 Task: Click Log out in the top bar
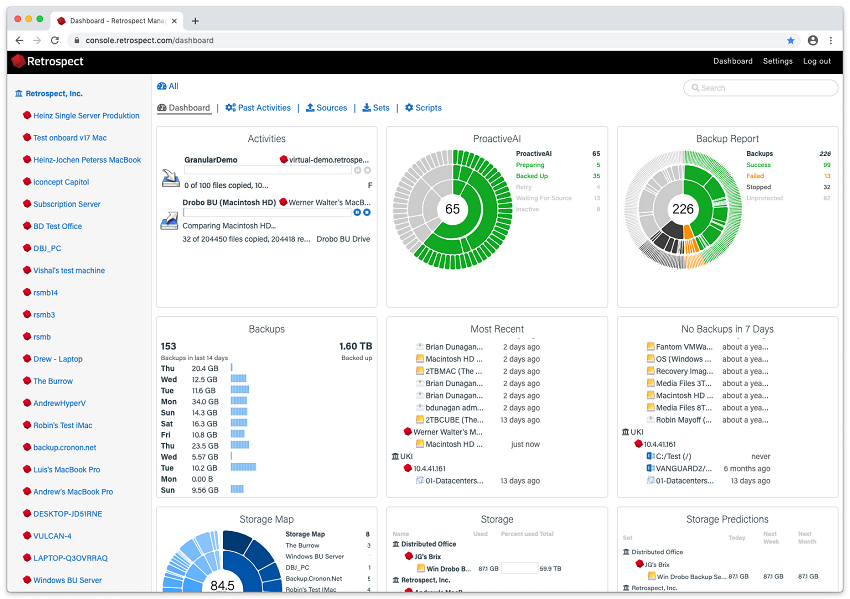pos(817,61)
